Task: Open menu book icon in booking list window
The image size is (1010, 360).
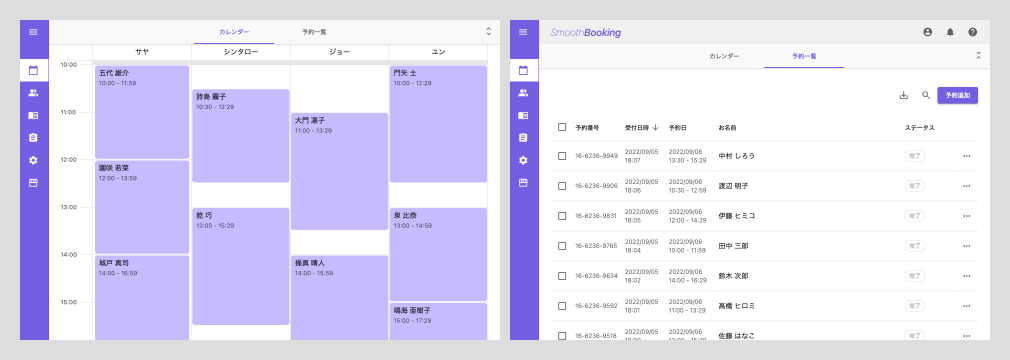Action: coord(523,115)
